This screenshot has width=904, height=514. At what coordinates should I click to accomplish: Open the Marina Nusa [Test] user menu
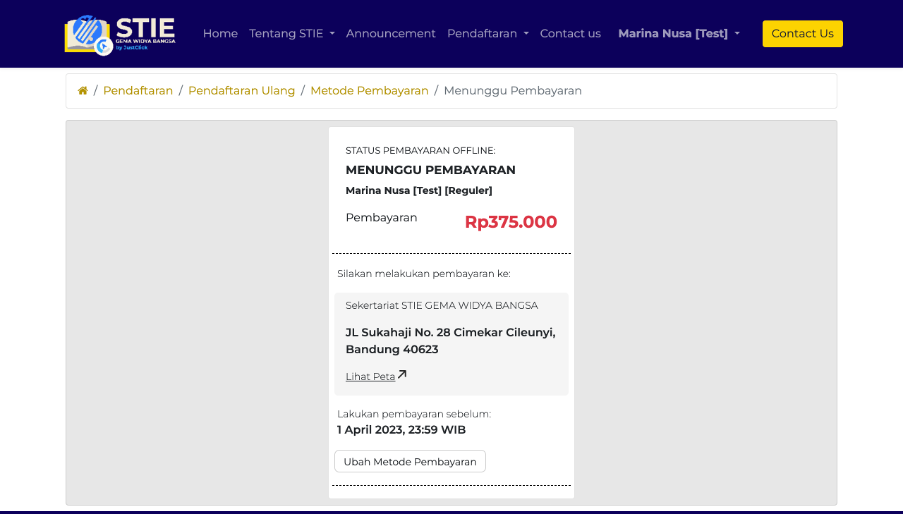679,34
